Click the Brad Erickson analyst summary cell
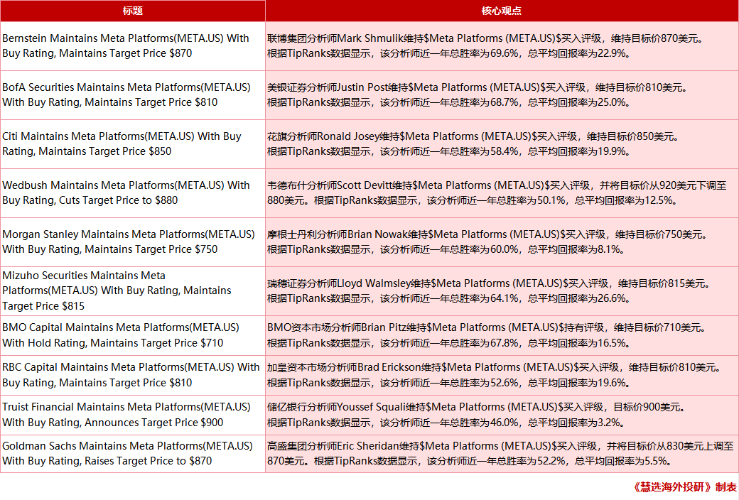Viewport: 739px width, 500px height. tap(502, 376)
